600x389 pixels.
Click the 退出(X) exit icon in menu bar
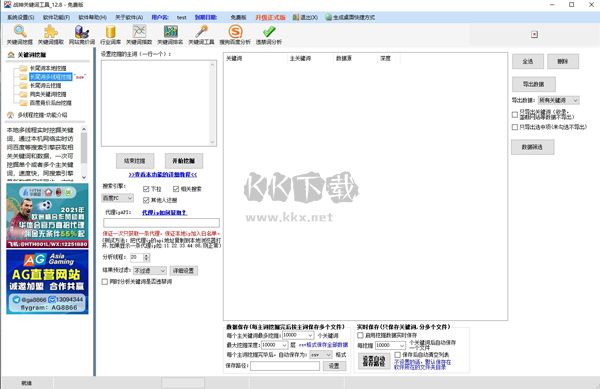tap(296, 17)
